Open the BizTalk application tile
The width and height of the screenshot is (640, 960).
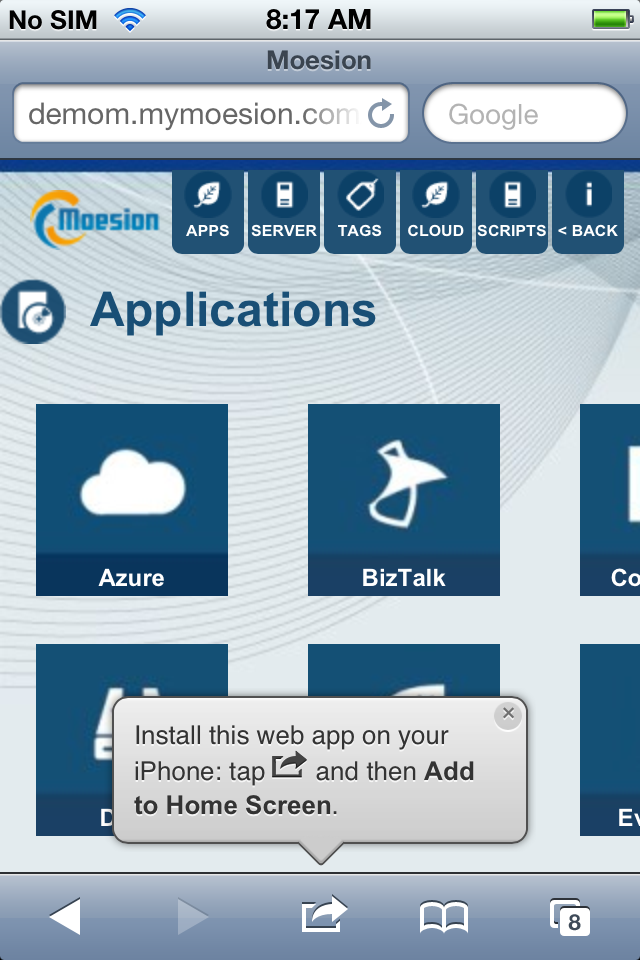coord(404,500)
